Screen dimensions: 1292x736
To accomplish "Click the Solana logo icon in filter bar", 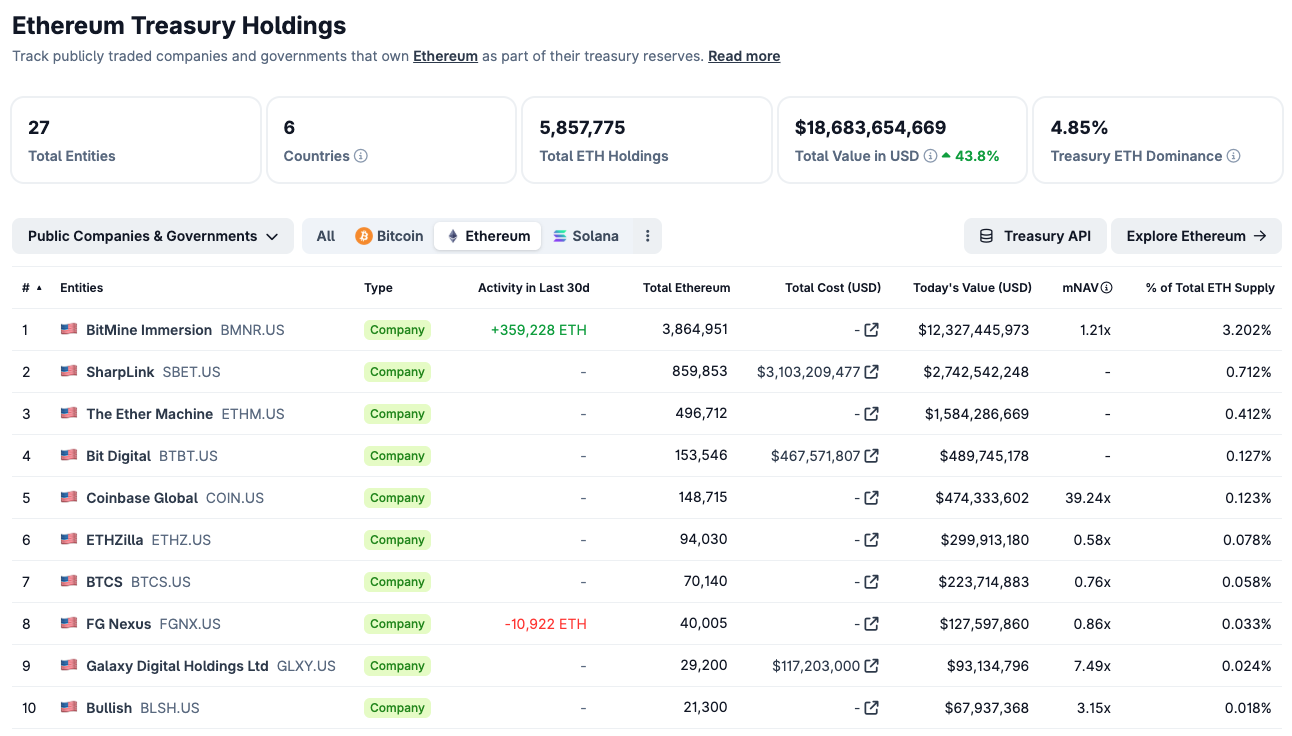I will pos(561,236).
